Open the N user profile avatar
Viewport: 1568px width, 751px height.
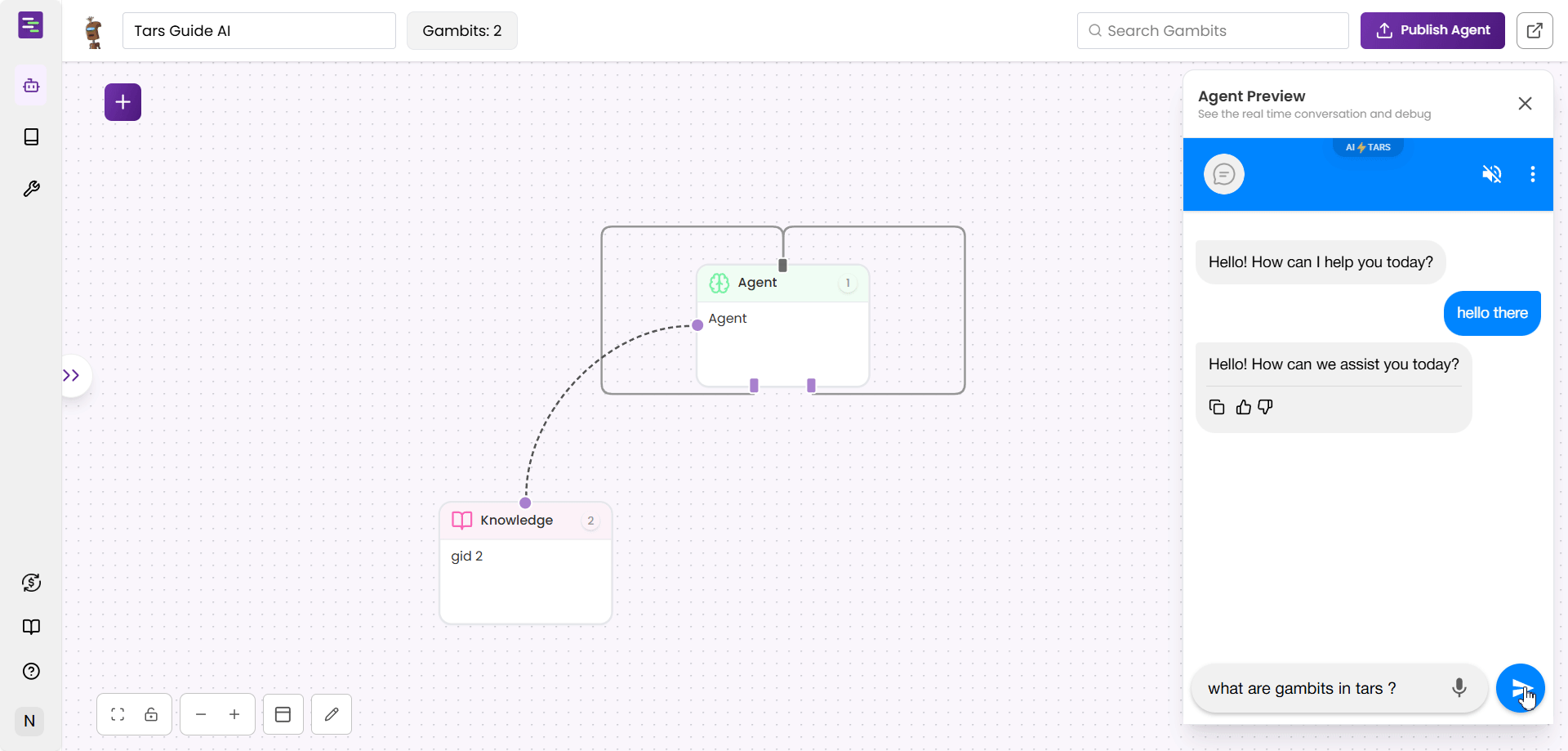[x=29, y=721]
